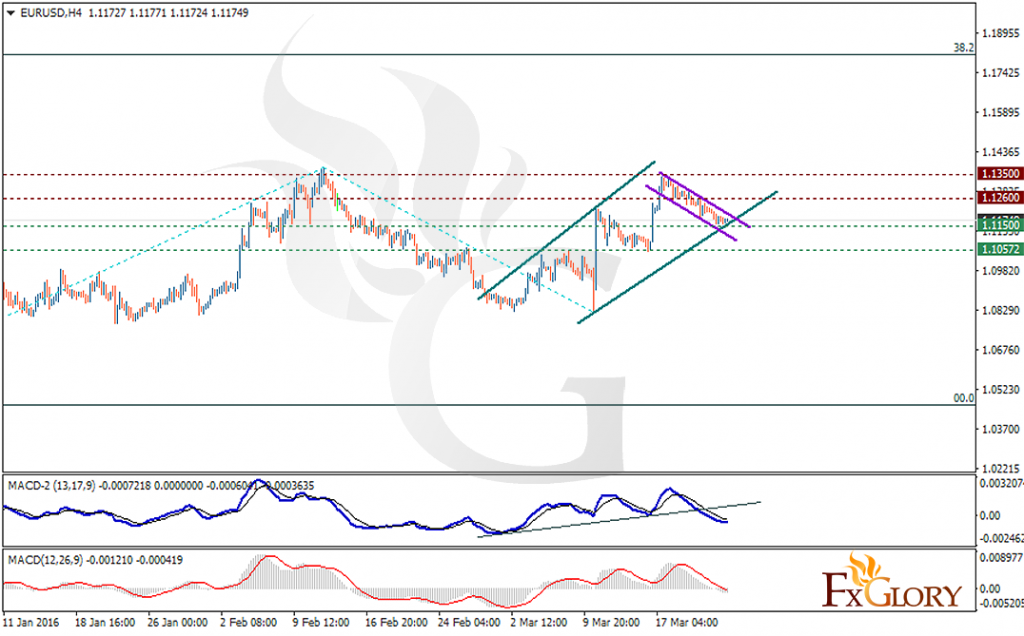Viewport: 1024px width, 636px height.
Task: Click the 11 Jan 2016 date label
Action: tap(31, 622)
